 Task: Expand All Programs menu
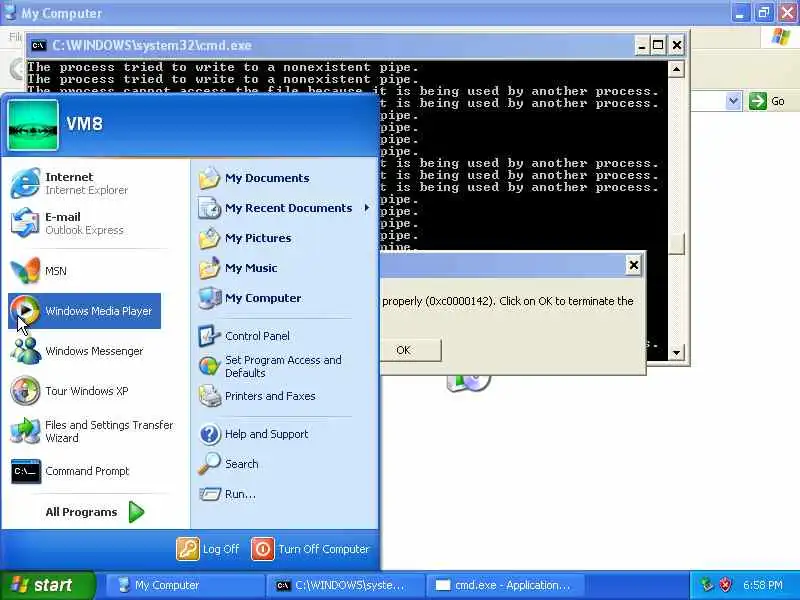click(x=94, y=512)
